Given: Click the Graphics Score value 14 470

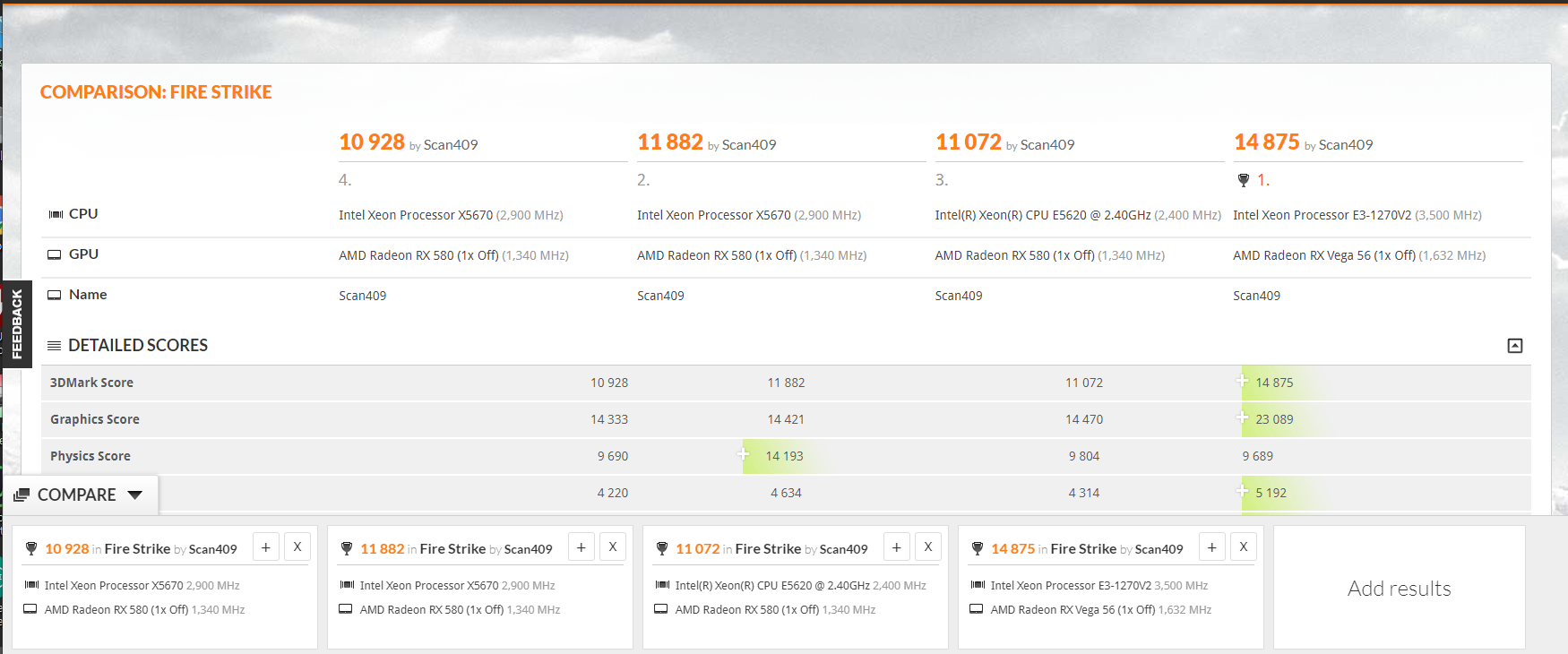Looking at the screenshot, I should [x=1084, y=419].
